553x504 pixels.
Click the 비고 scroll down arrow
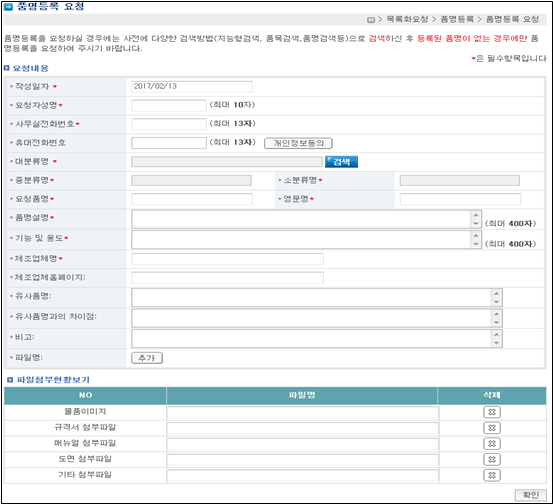pyautogui.click(x=497, y=343)
